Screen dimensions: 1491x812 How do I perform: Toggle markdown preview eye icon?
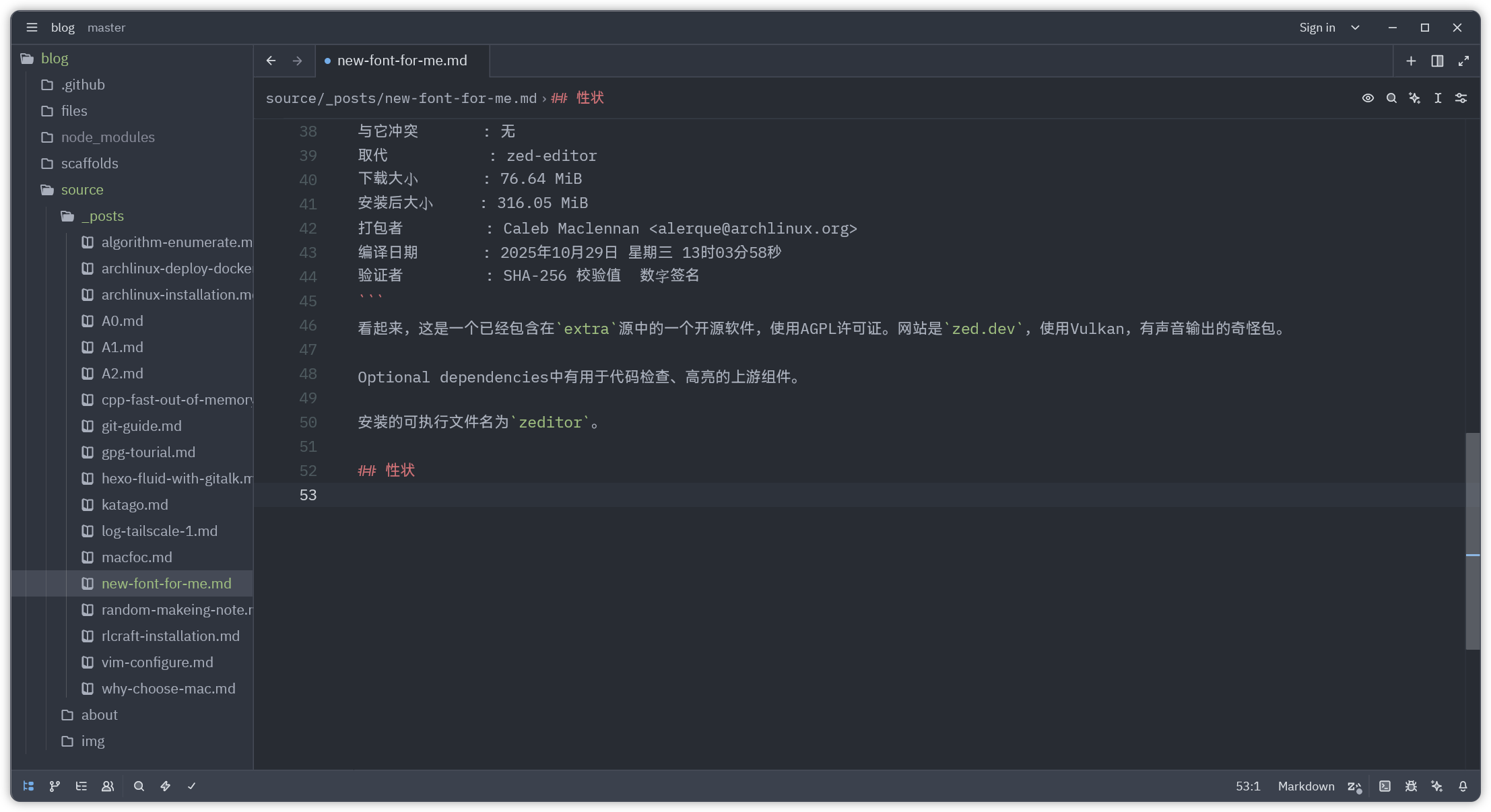1368,98
